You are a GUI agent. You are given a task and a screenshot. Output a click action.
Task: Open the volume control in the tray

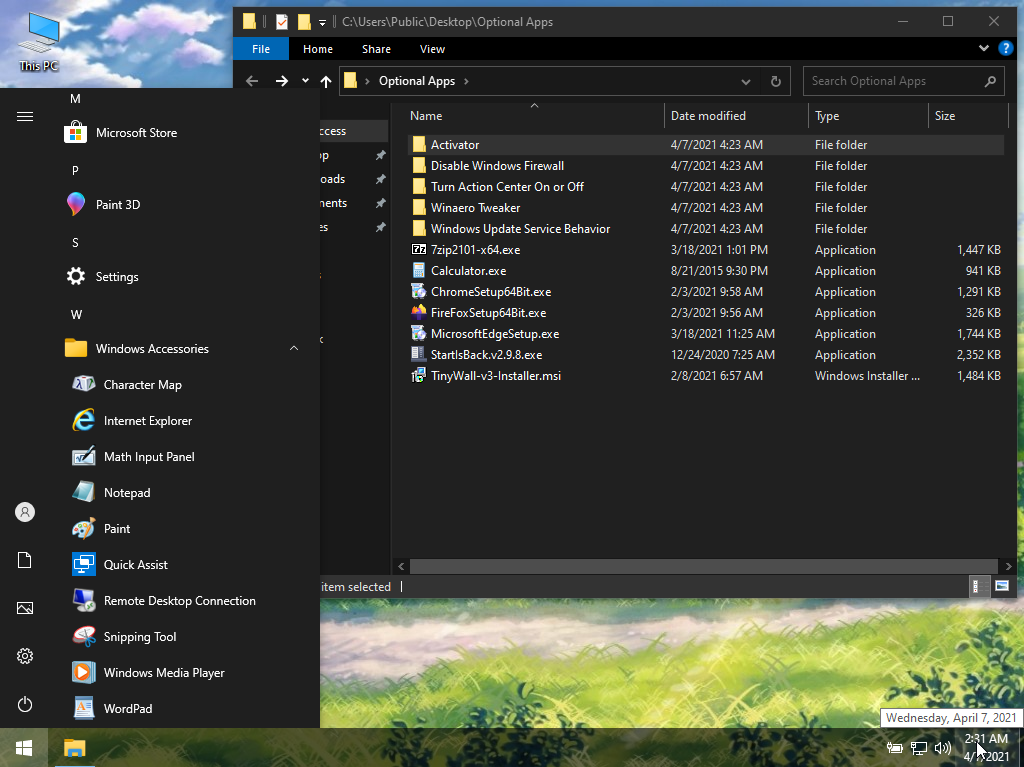pos(942,748)
